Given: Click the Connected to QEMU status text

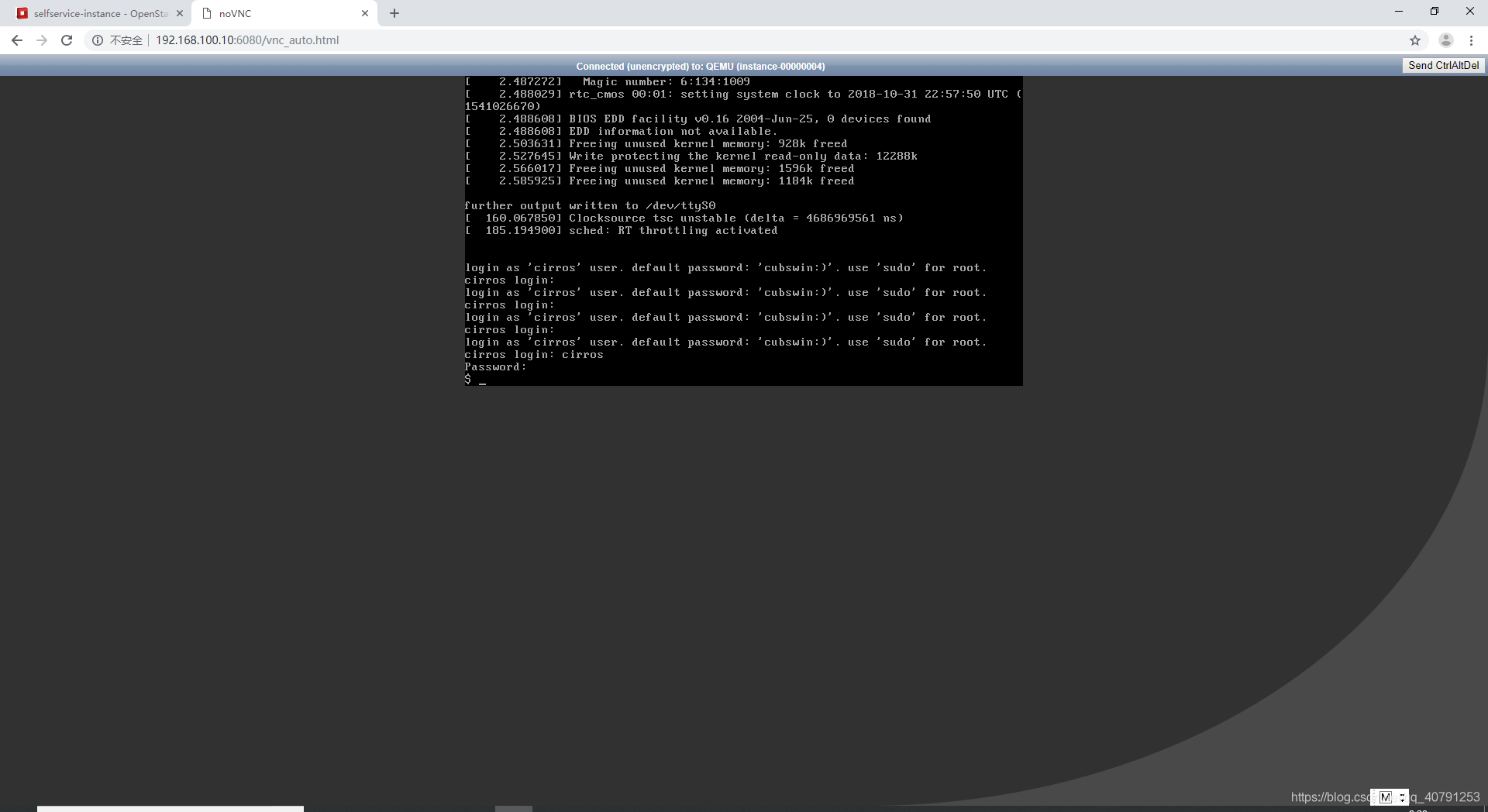Looking at the screenshot, I should (701, 67).
